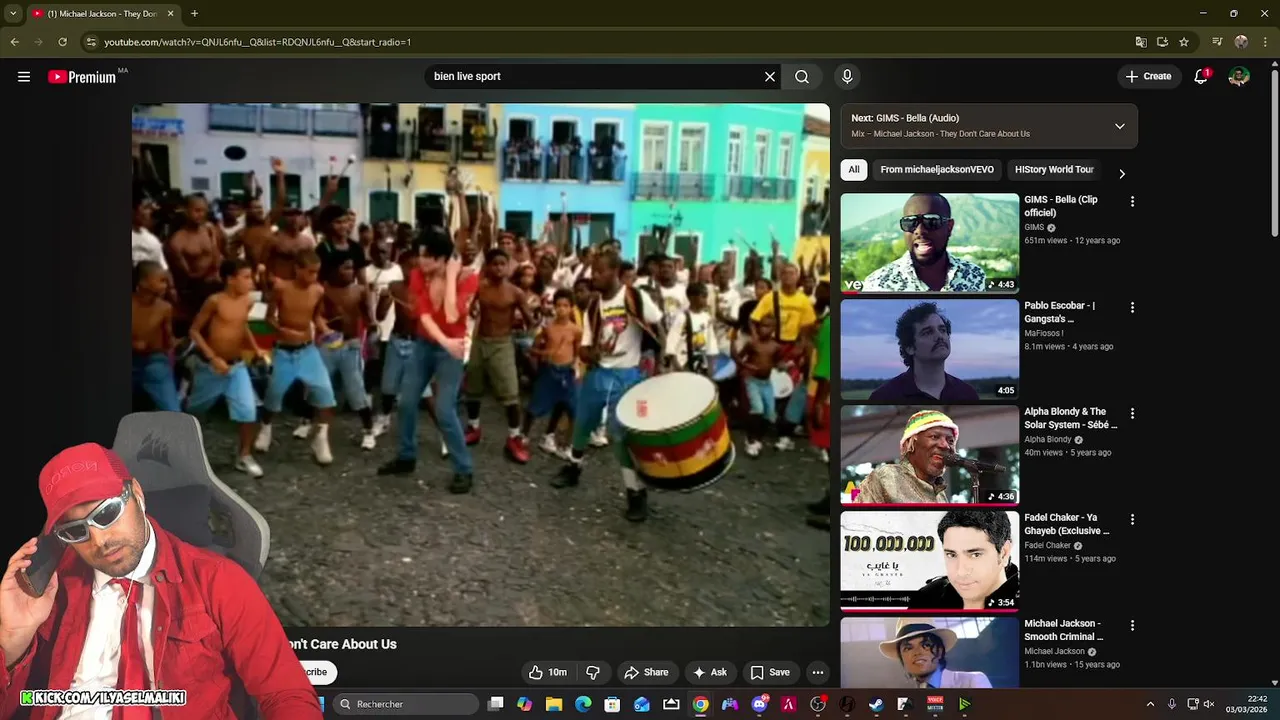This screenshot has height=720, width=1280.
Task: Open GIMS - Bella (Clip officiel) title
Action: coord(1060,206)
